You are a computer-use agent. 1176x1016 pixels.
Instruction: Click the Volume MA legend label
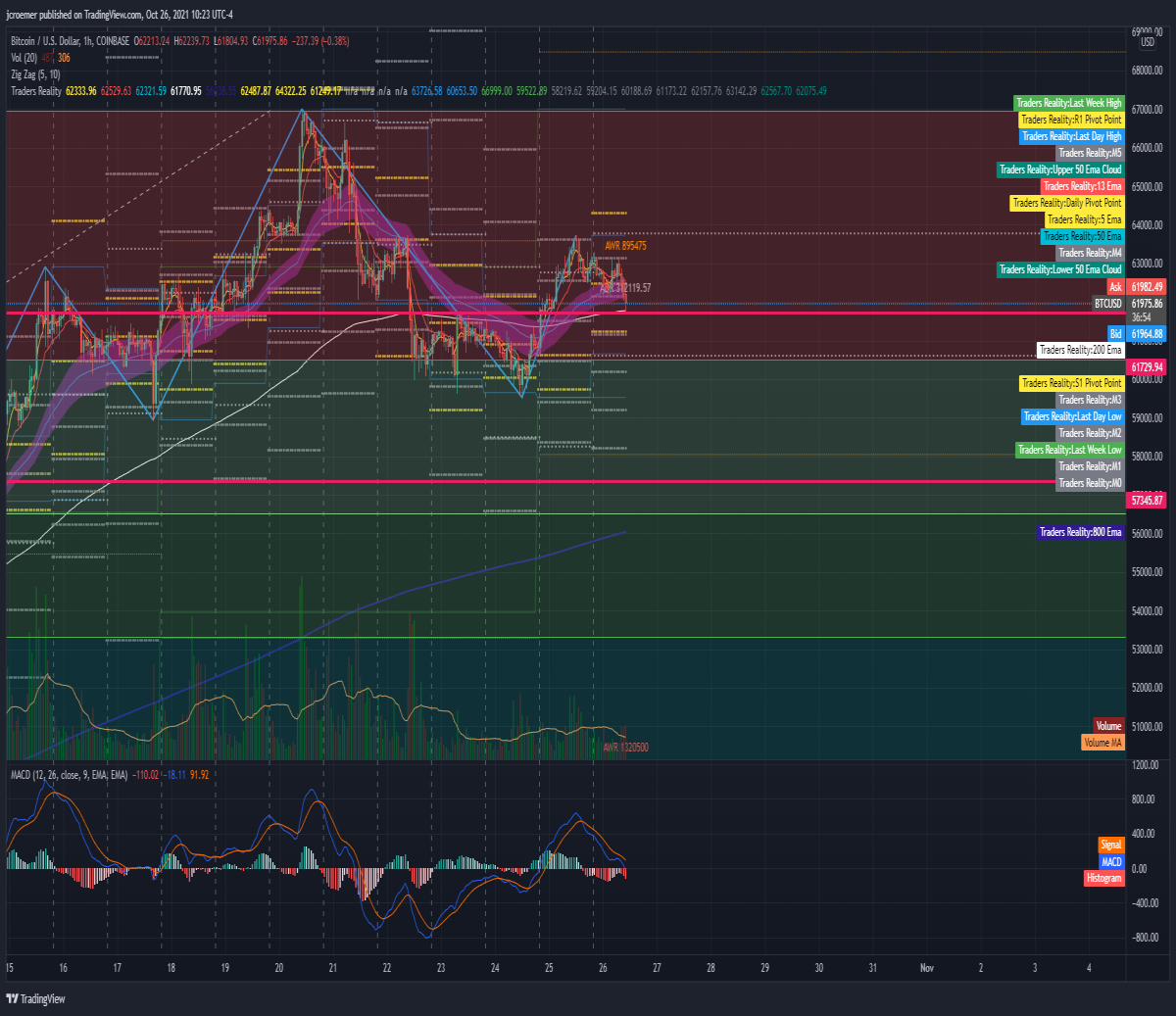1103,743
